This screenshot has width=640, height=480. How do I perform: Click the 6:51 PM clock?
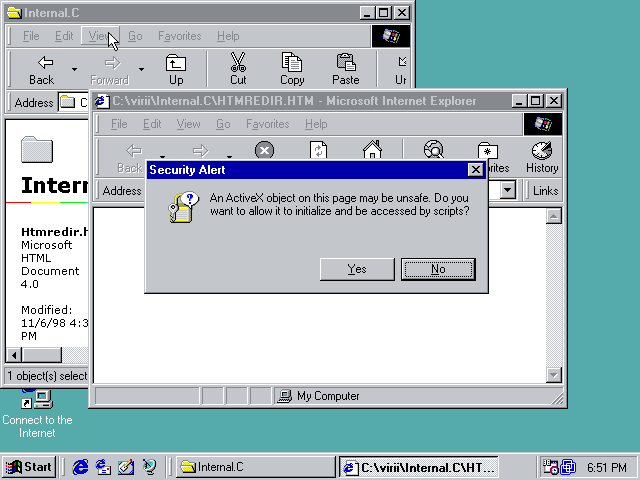[607, 467]
